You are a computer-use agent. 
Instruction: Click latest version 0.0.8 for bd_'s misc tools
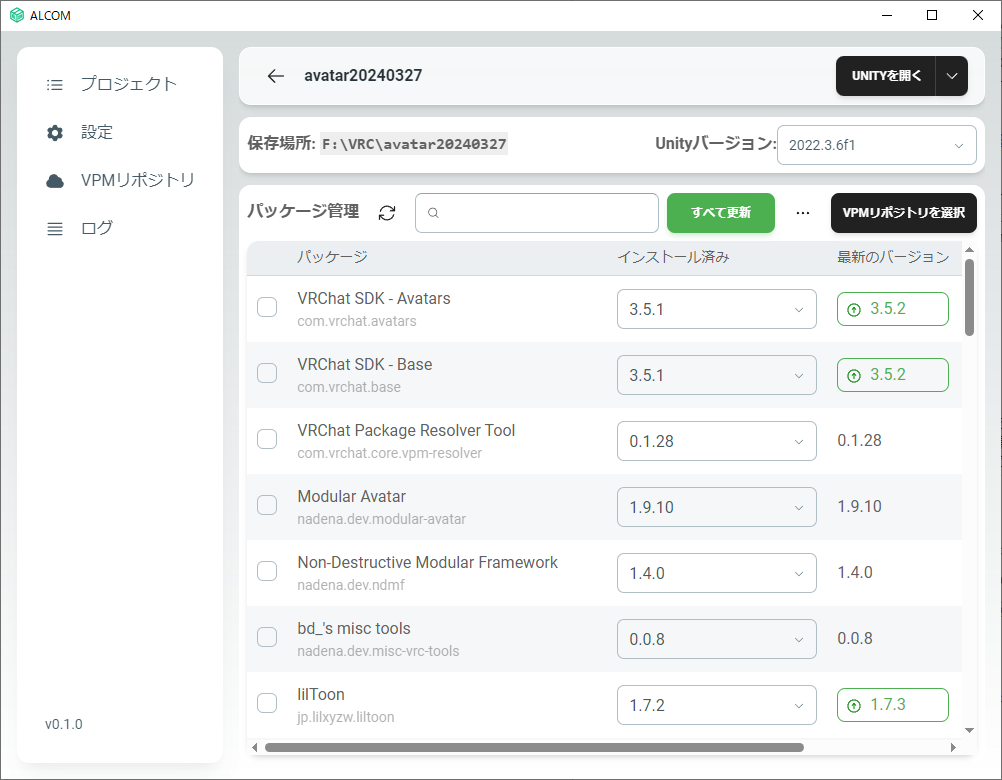tap(855, 638)
